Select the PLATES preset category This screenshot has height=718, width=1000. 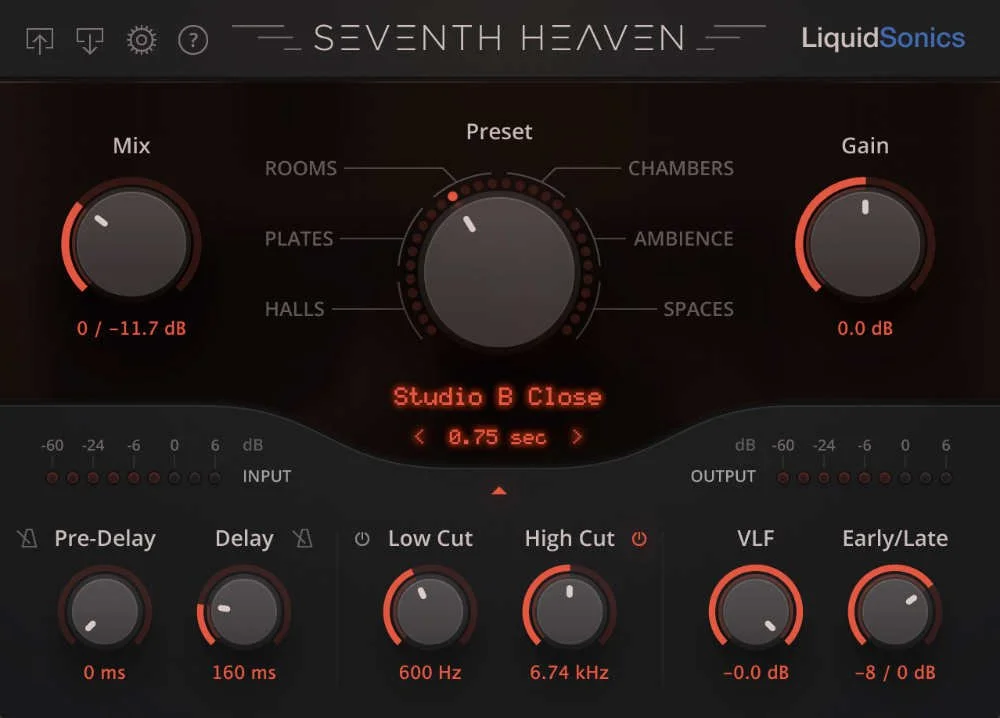(299, 238)
